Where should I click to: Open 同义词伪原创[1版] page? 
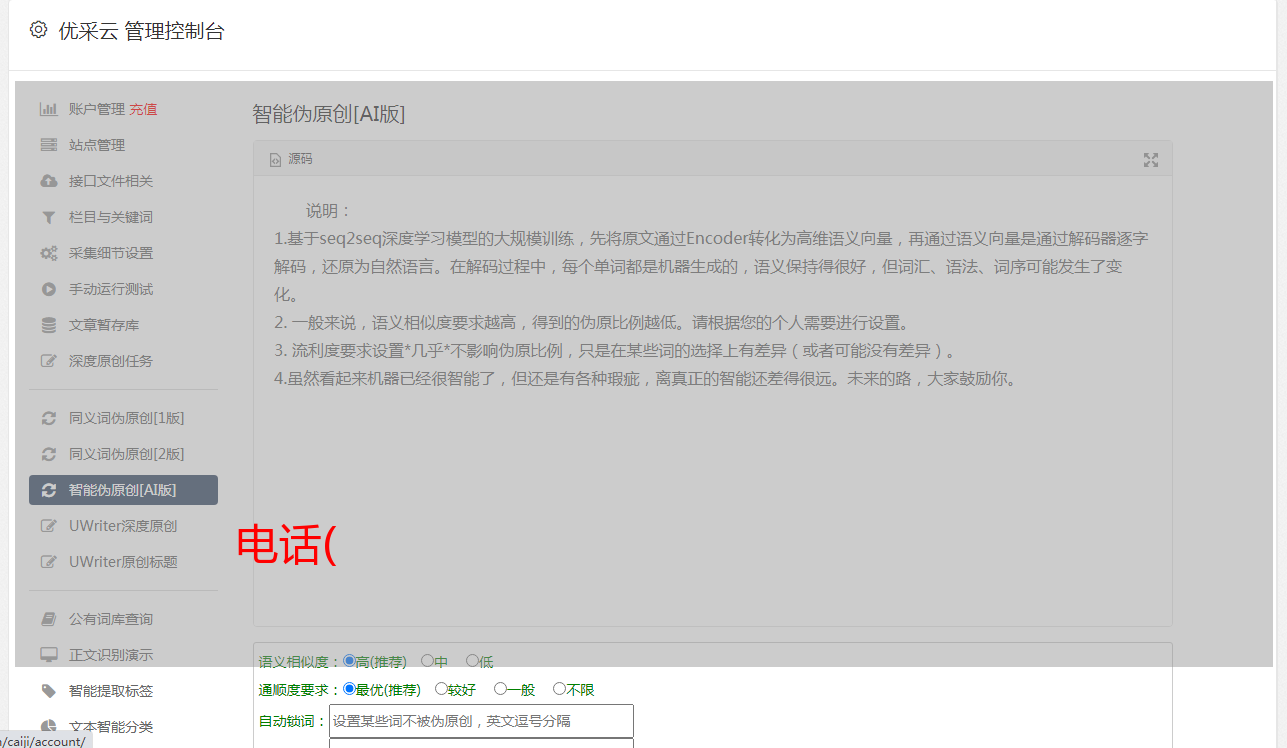tap(127, 418)
